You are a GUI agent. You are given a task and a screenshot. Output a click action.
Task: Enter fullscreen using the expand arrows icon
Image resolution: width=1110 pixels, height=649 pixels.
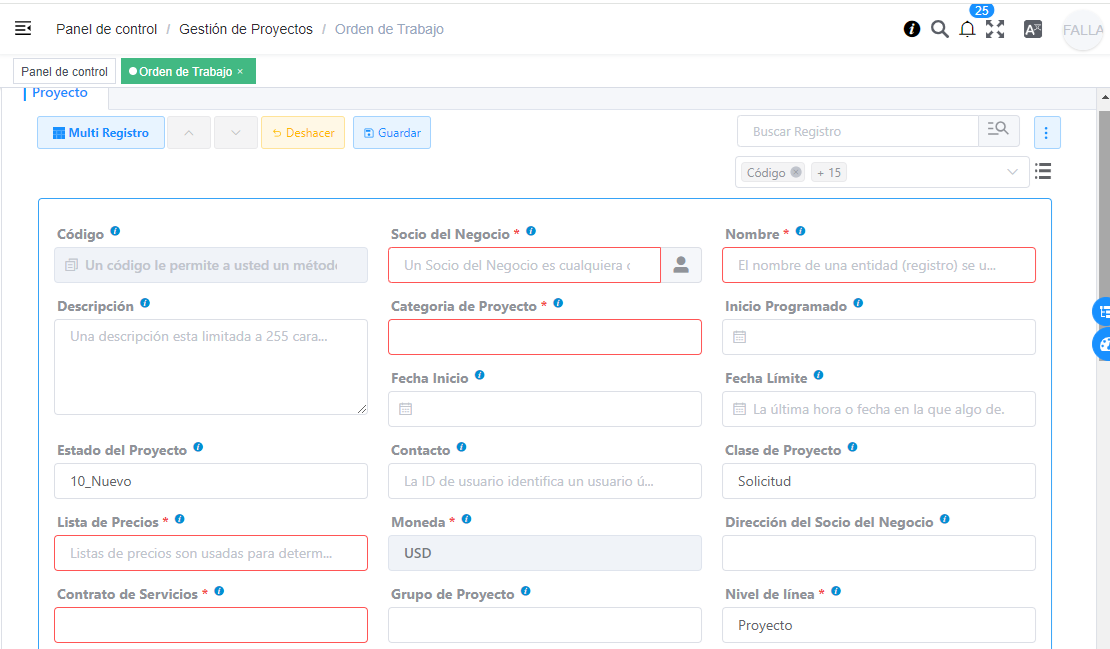pyautogui.click(x=995, y=29)
